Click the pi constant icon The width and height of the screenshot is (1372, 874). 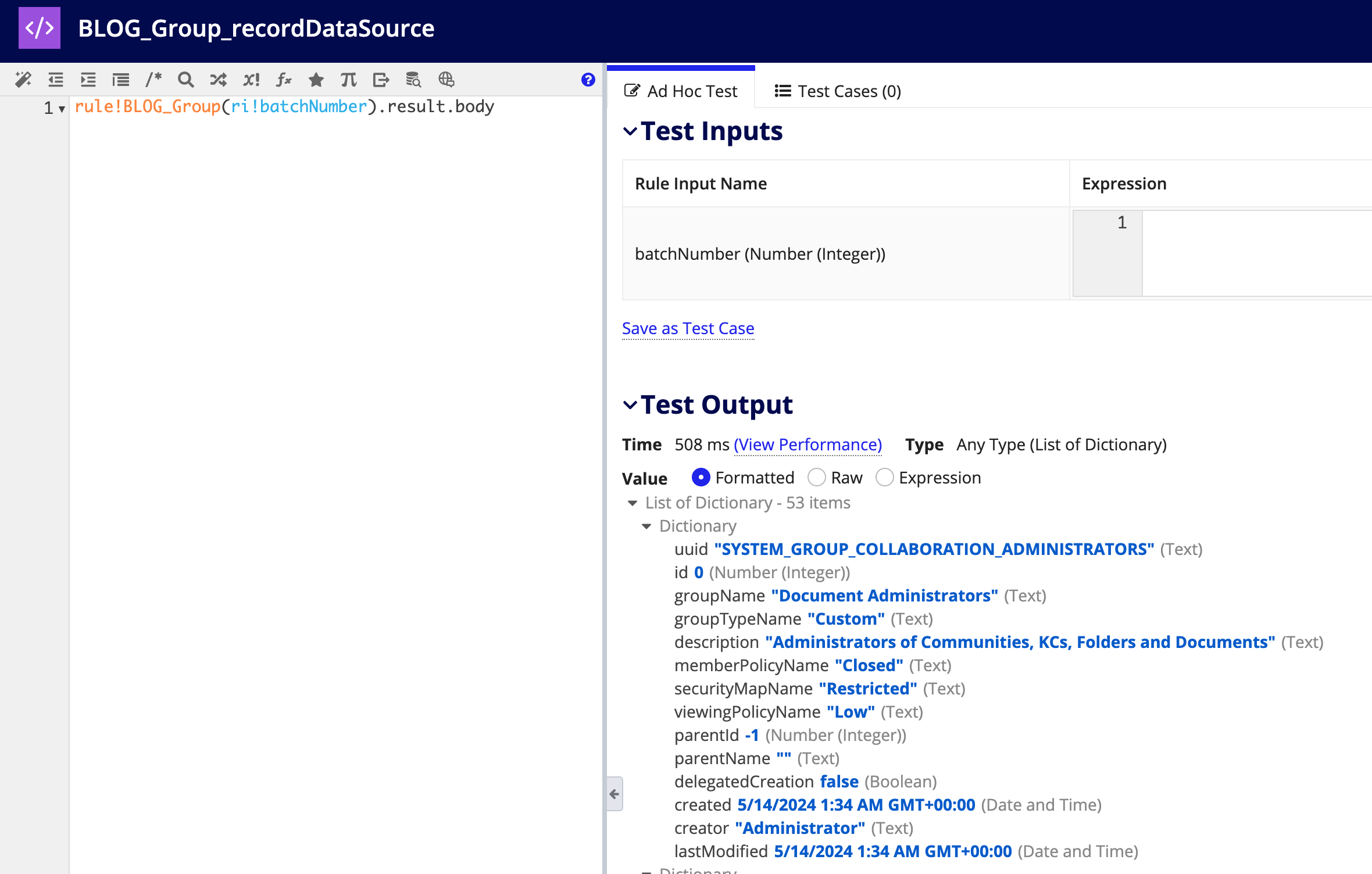click(348, 80)
